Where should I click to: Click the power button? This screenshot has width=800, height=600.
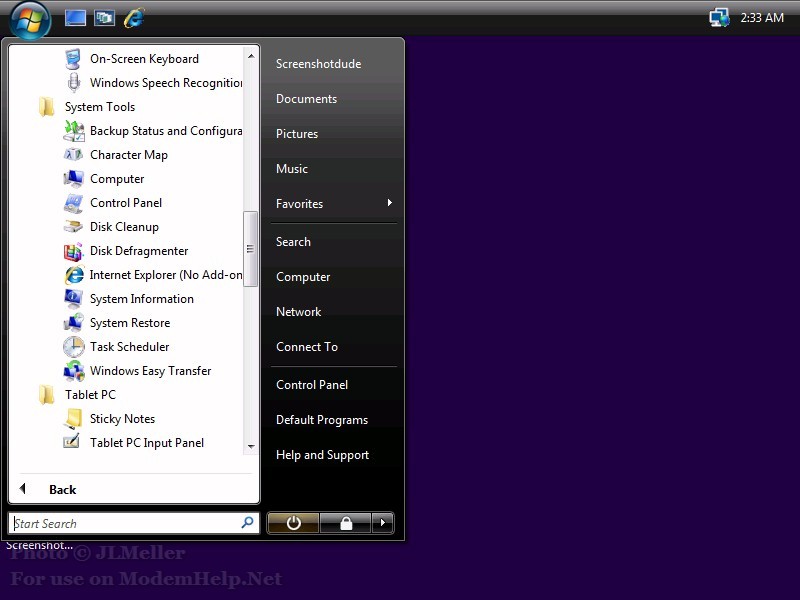pos(293,523)
